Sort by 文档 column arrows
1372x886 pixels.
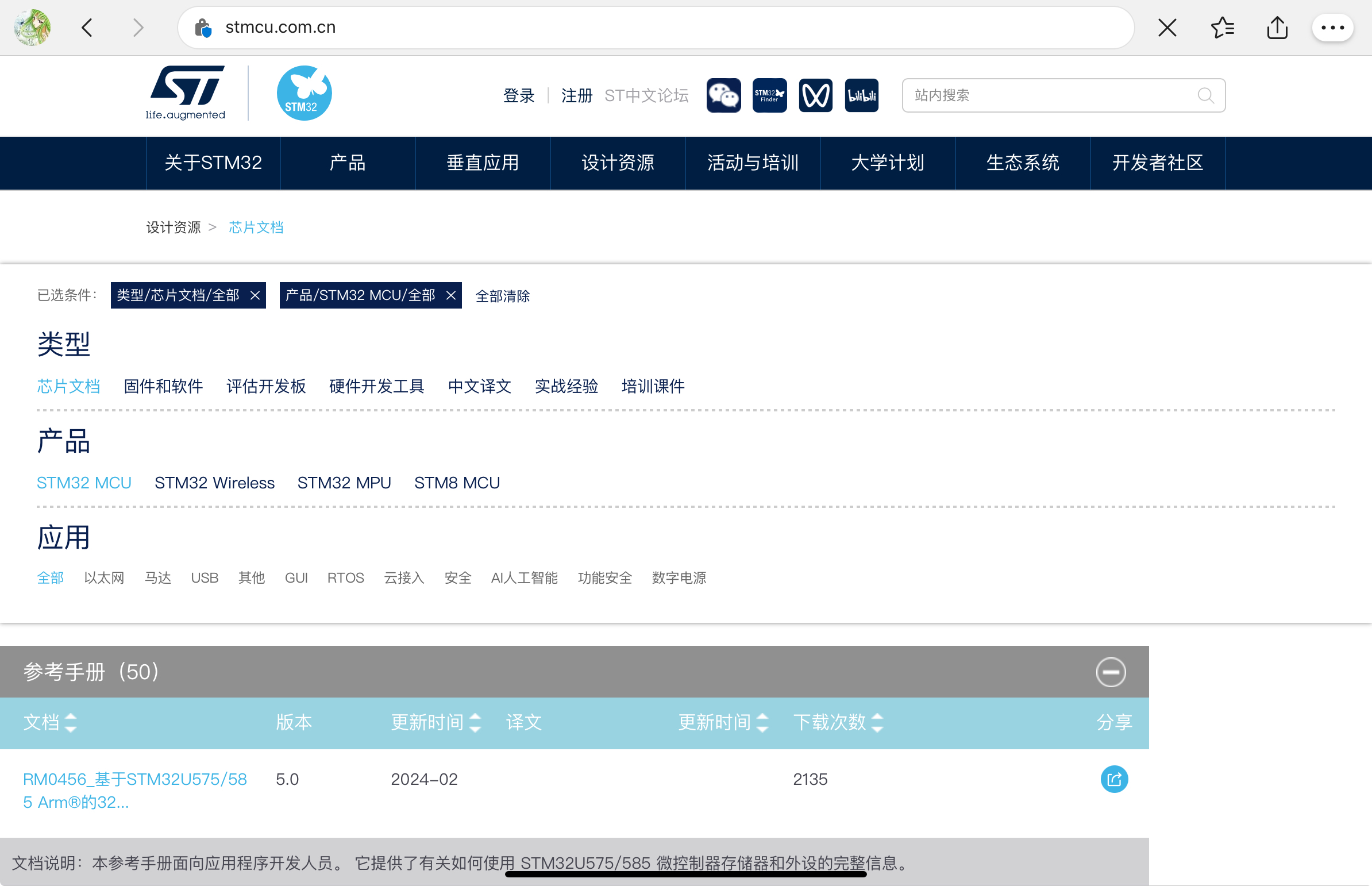click(x=71, y=723)
